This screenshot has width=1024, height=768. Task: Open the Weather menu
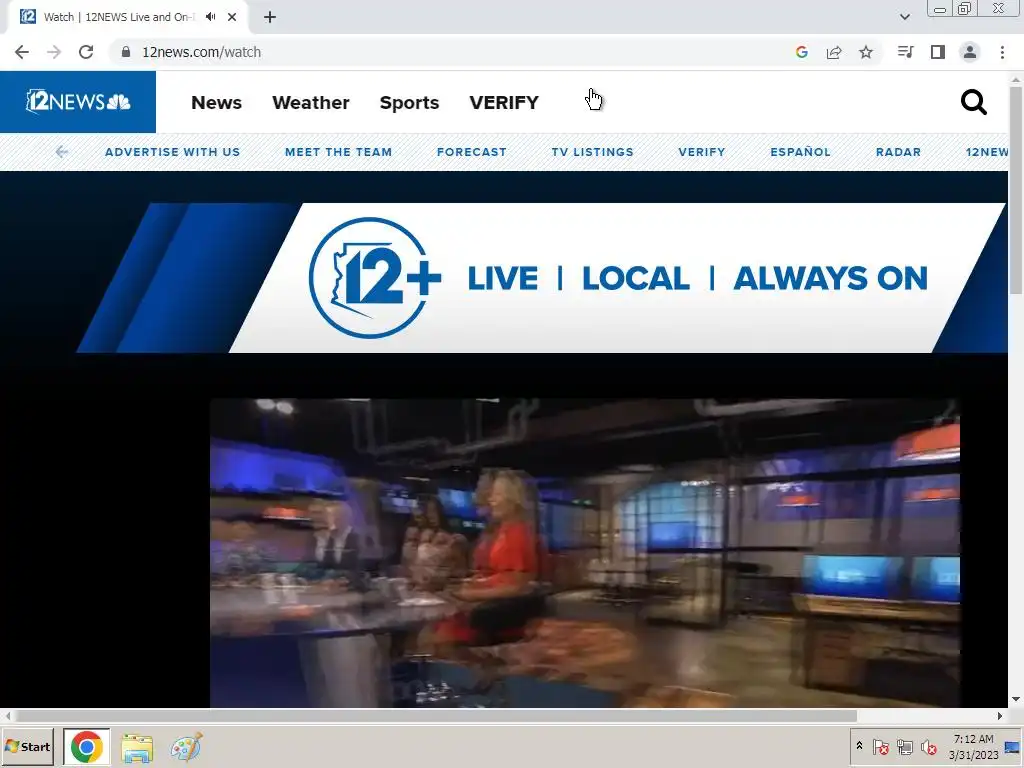pyautogui.click(x=311, y=103)
